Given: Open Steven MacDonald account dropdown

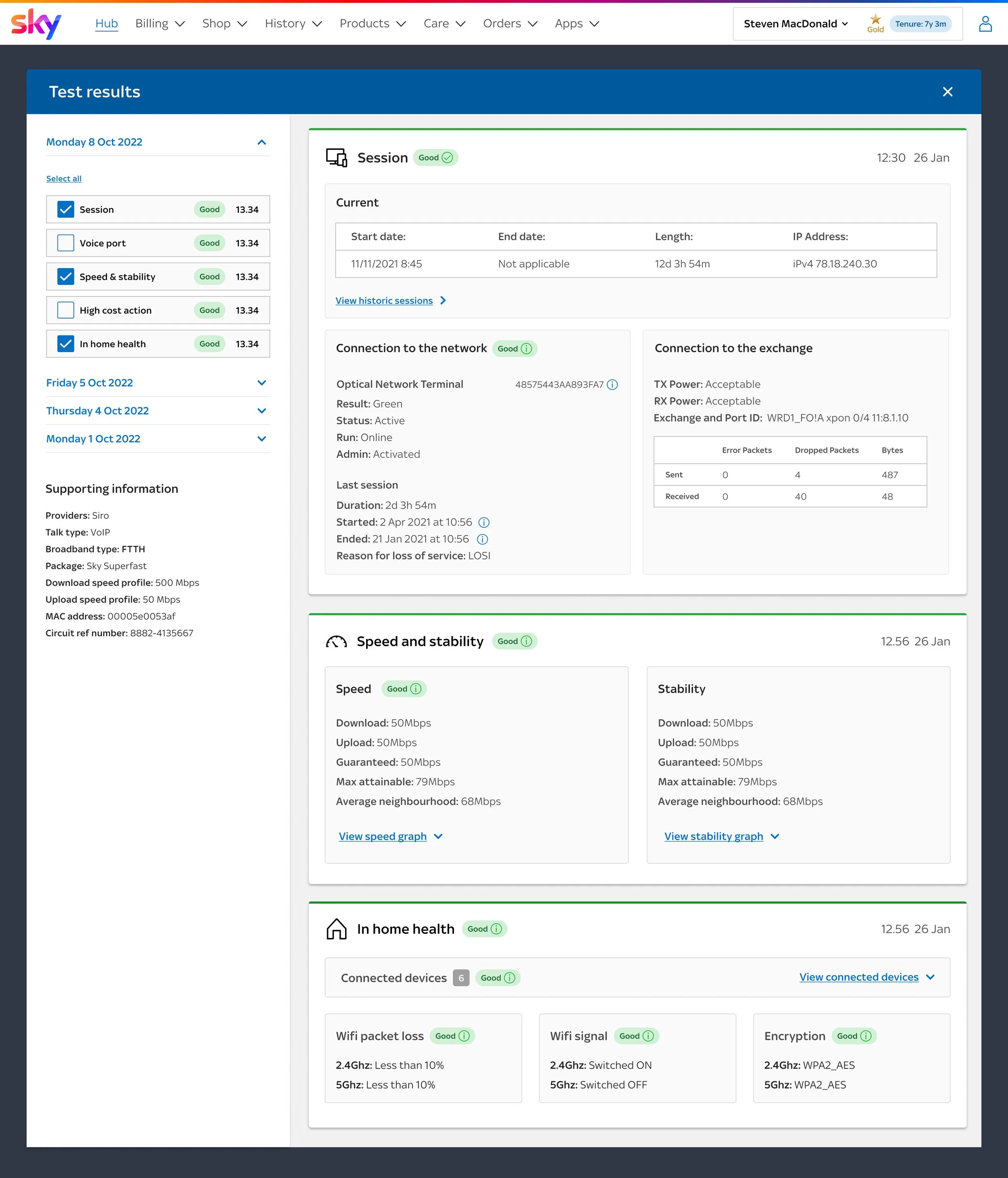Looking at the screenshot, I should coord(796,24).
